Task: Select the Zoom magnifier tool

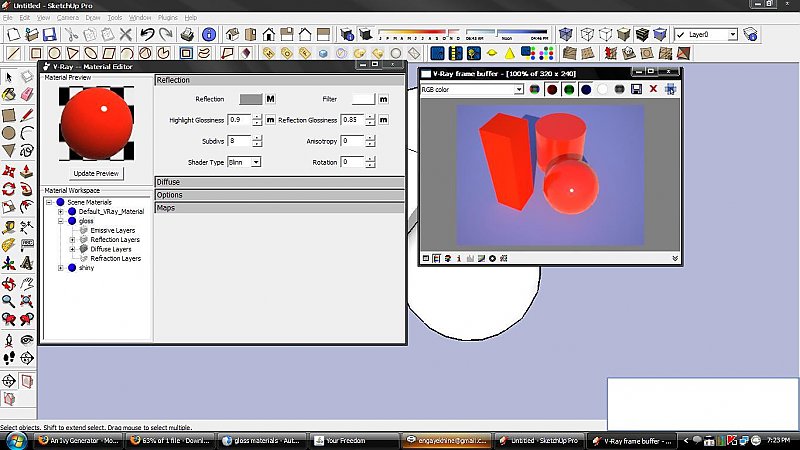Action: click(9, 301)
